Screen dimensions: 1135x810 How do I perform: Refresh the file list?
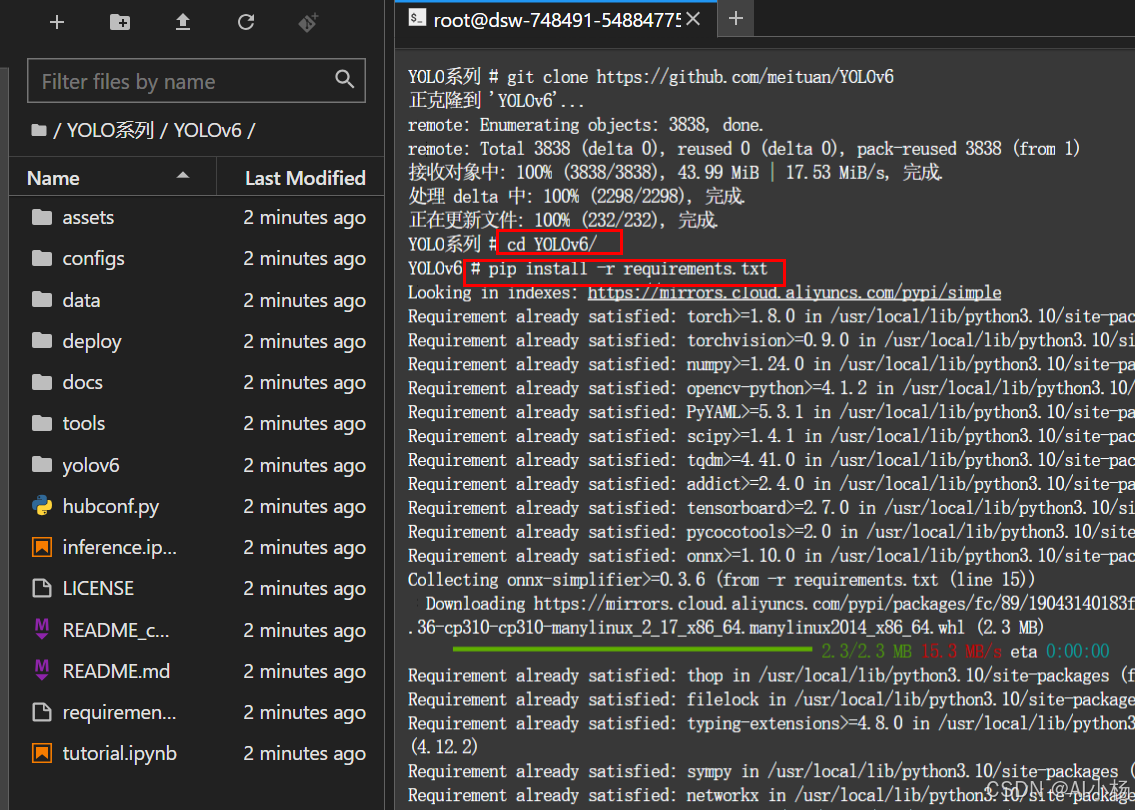pyautogui.click(x=246, y=22)
